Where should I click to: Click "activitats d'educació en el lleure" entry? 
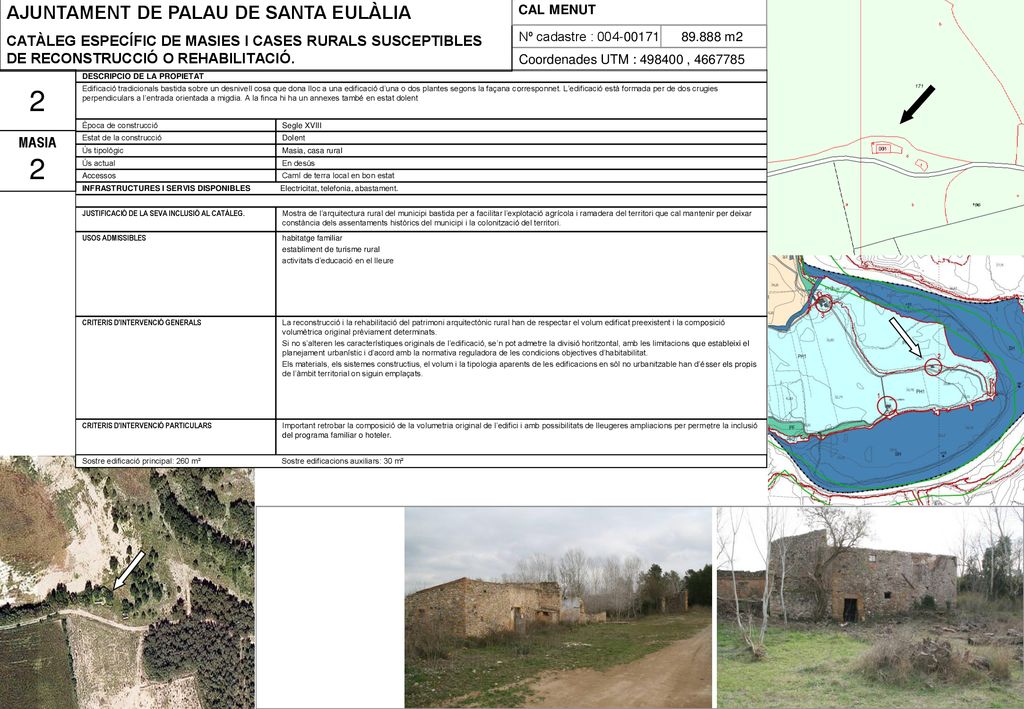point(338,260)
